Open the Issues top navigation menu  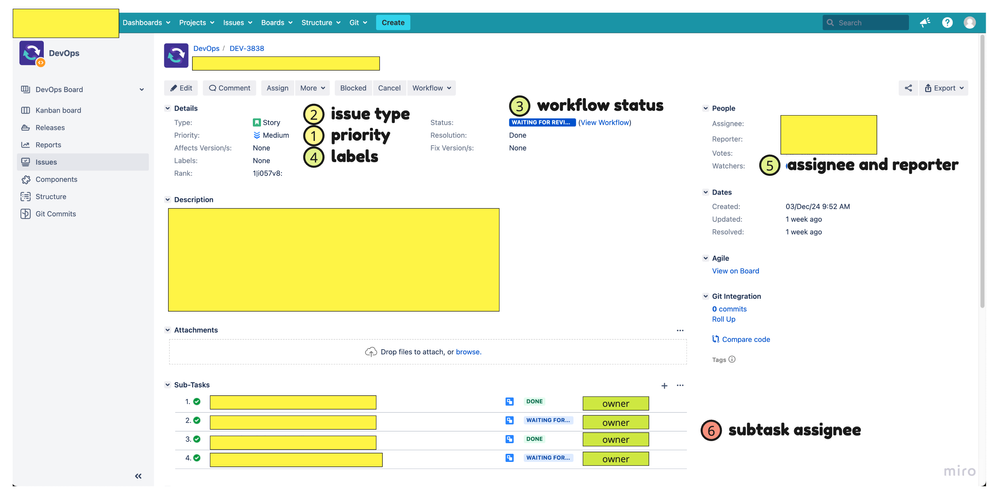pos(238,22)
